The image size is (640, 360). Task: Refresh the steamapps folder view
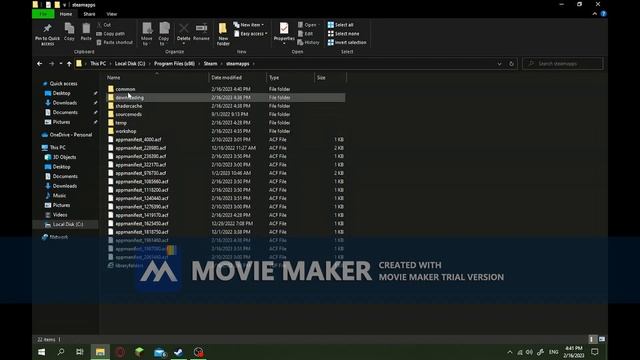511,64
